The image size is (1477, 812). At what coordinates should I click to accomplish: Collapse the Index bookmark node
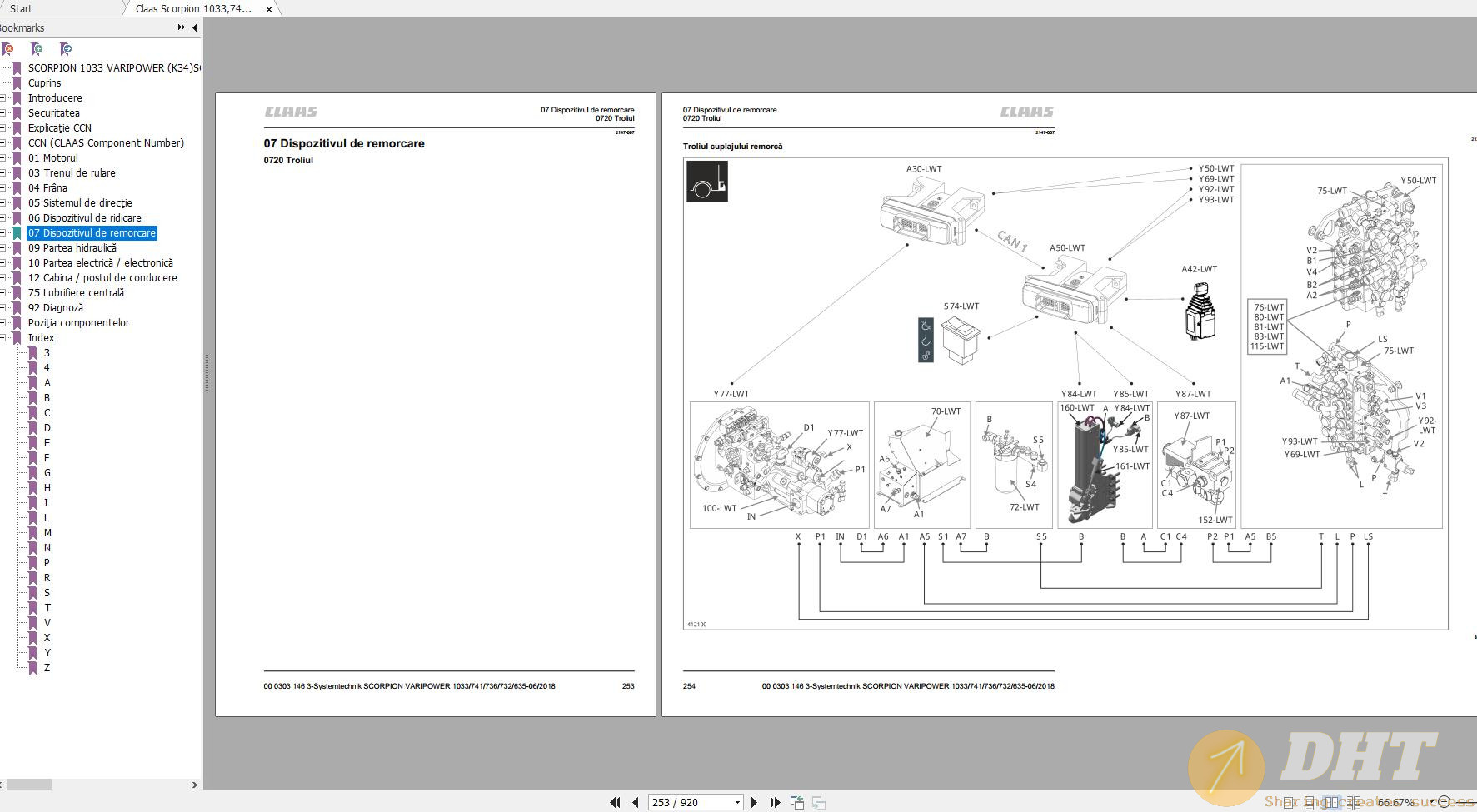2,337
